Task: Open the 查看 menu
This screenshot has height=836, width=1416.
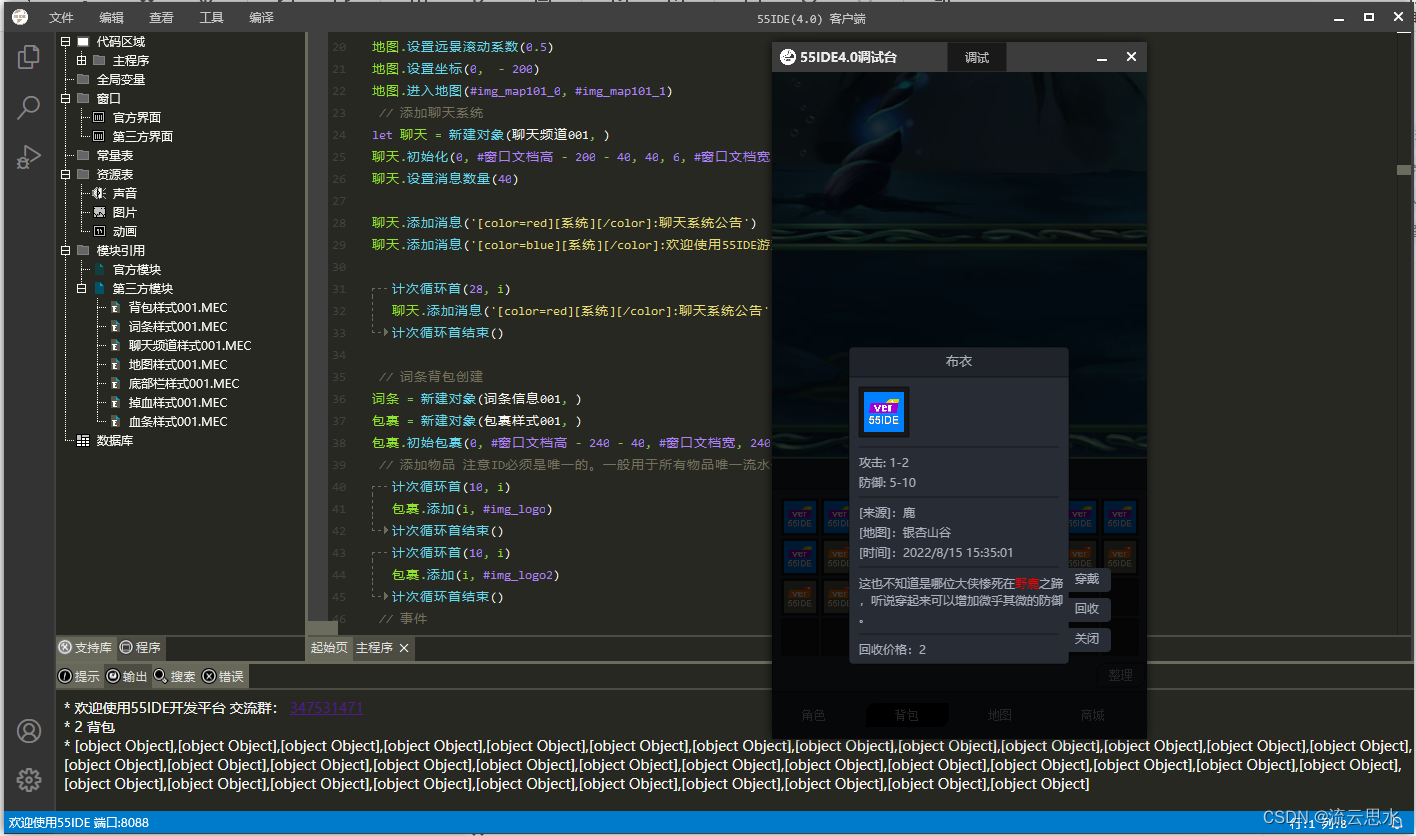Action: point(161,17)
